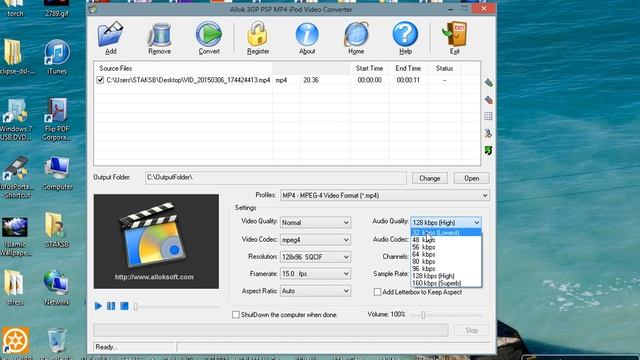Click the Open output folder button
This screenshot has height=360, width=640.
click(471, 178)
